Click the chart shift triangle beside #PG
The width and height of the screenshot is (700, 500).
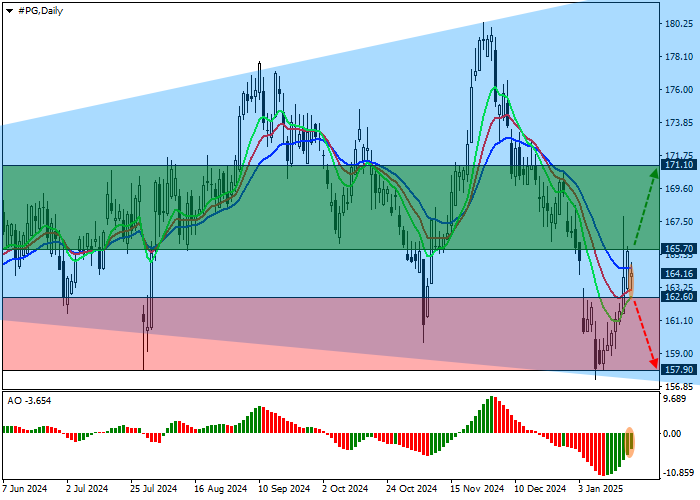coord(8,9)
